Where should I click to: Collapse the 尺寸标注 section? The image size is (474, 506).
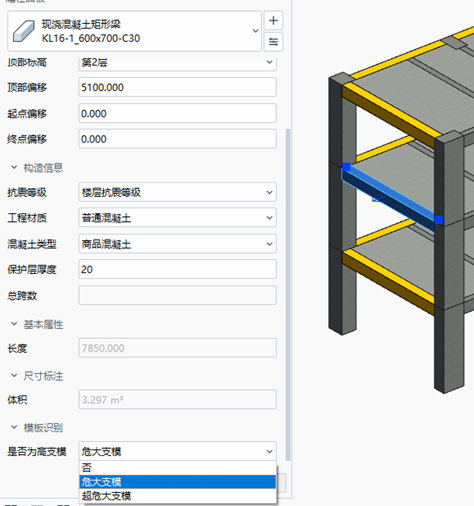14,376
